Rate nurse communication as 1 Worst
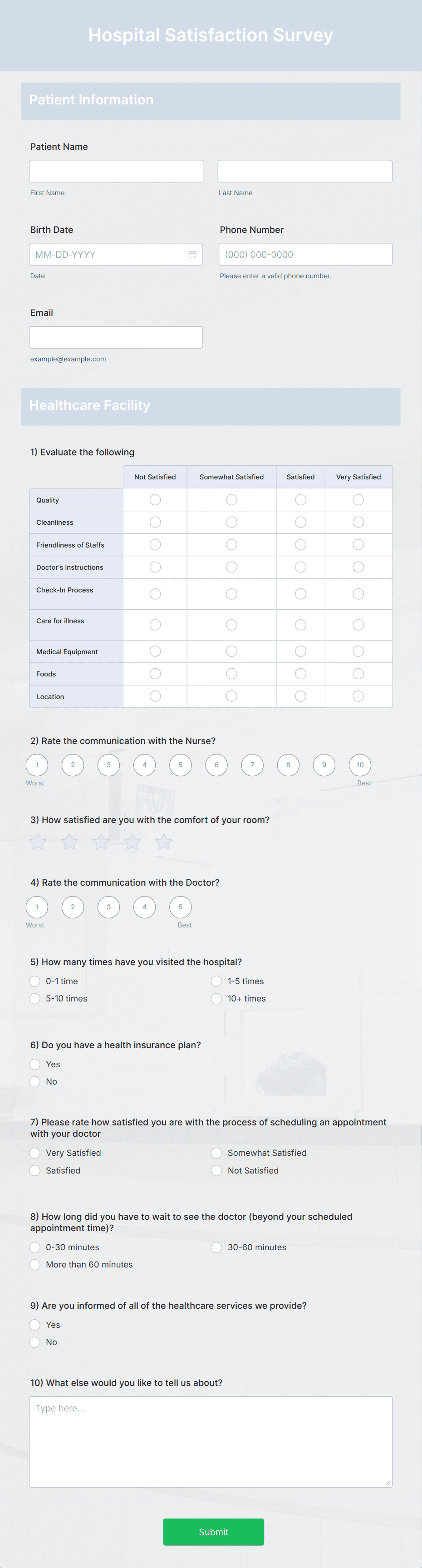Image resolution: width=422 pixels, height=1568 pixels. tap(36, 765)
